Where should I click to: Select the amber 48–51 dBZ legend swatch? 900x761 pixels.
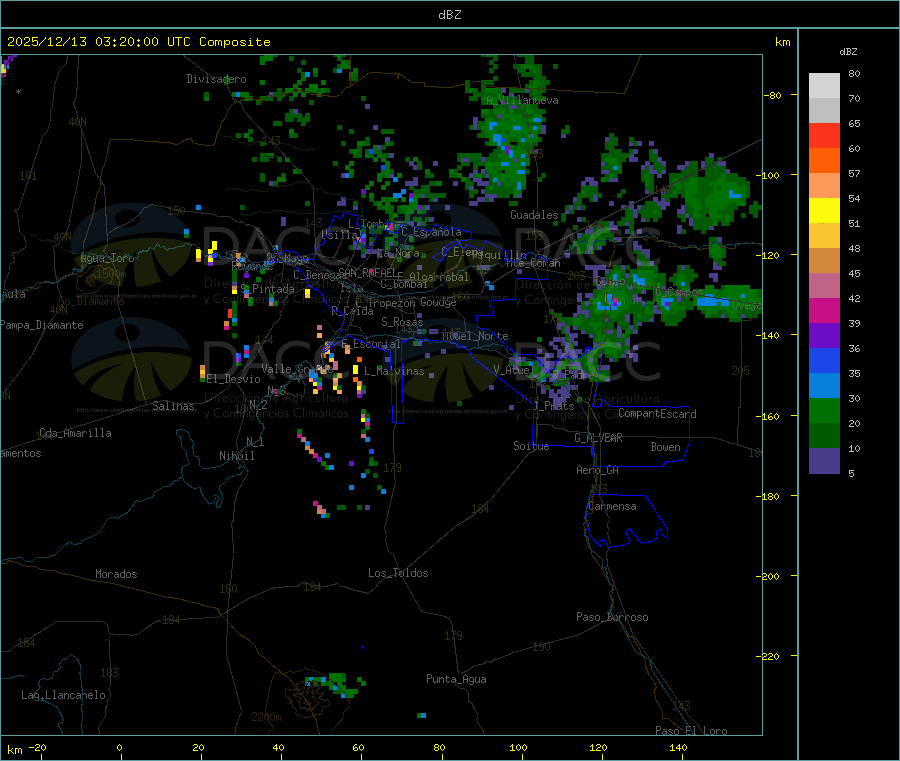(824, 235)
